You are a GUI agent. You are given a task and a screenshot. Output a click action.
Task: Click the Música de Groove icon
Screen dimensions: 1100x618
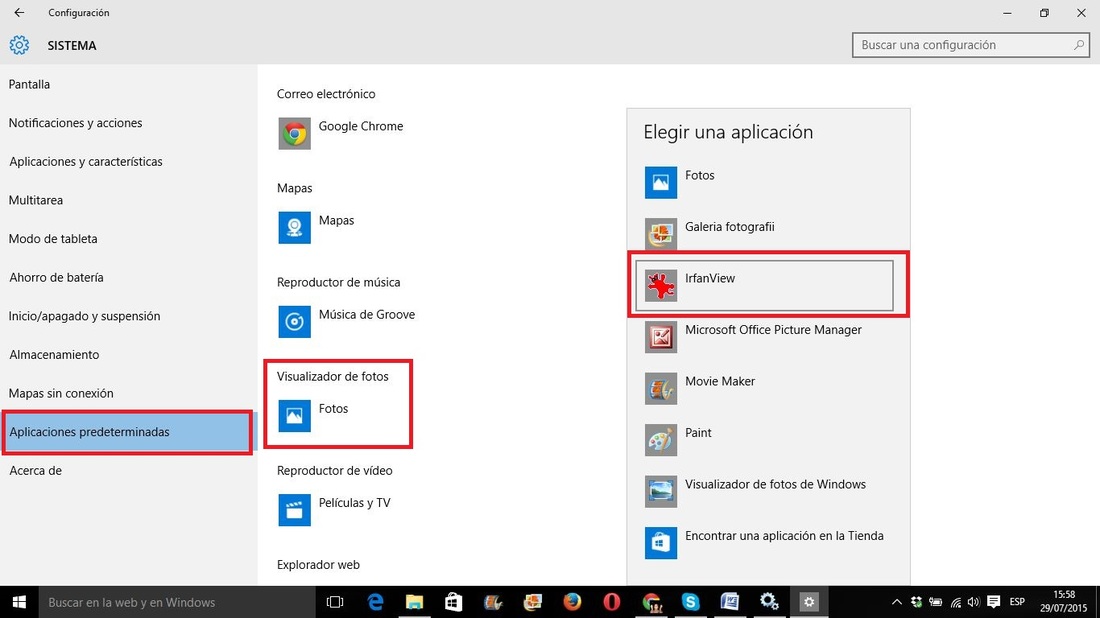294,321
